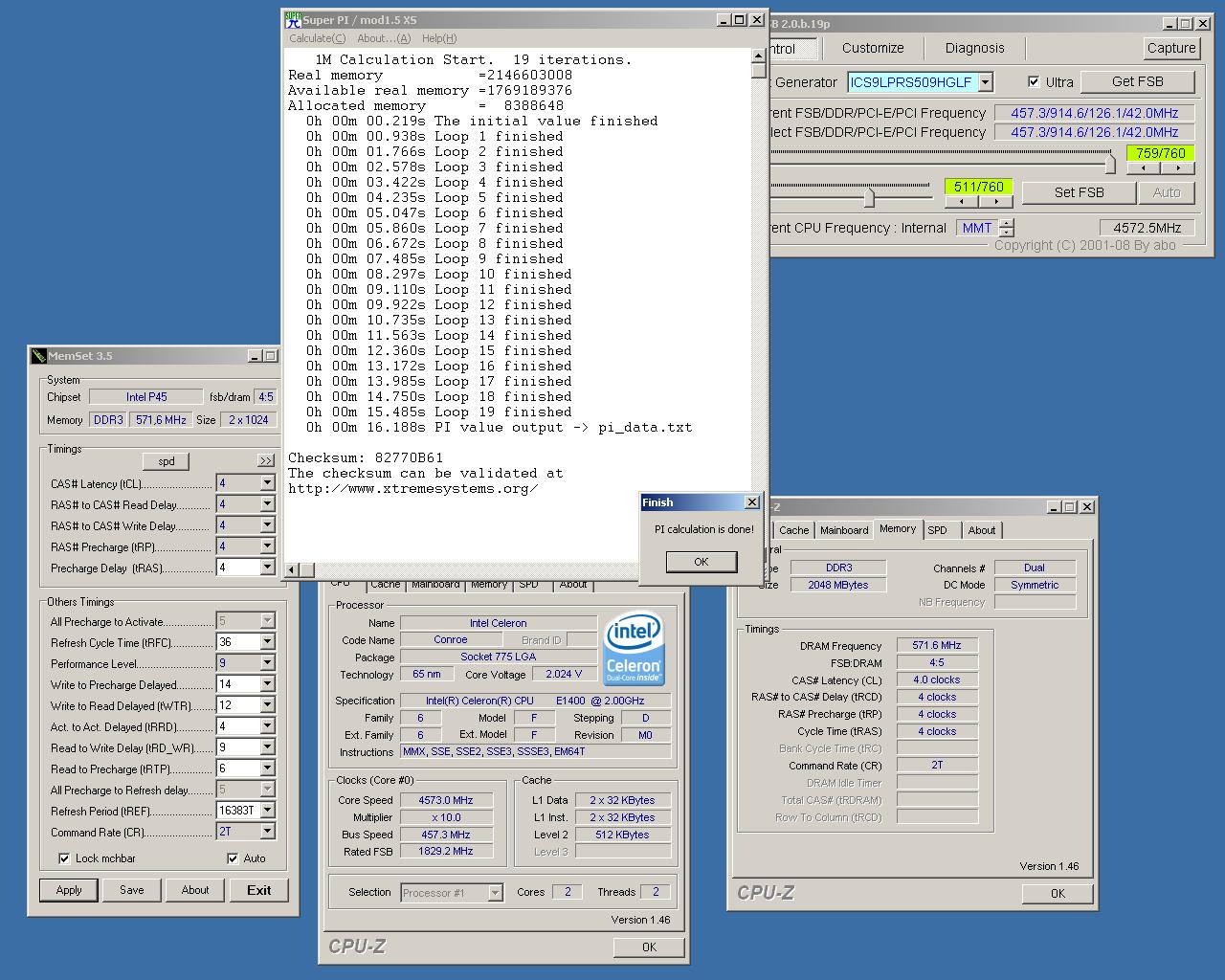The width and height of the screenshot is (1225, 980).
Task: Click the About button in MemSet
Action: pyautogui.click(x=195, y=890)
